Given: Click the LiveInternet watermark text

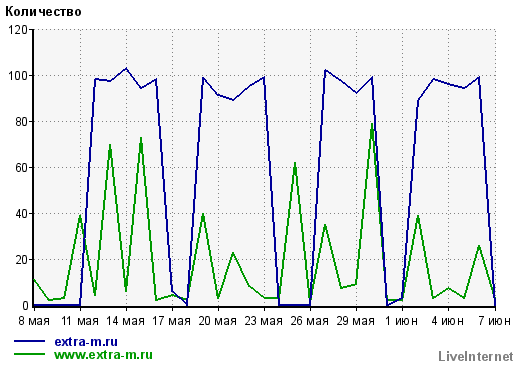Looking at the screenshot, I should coord(476,356).
